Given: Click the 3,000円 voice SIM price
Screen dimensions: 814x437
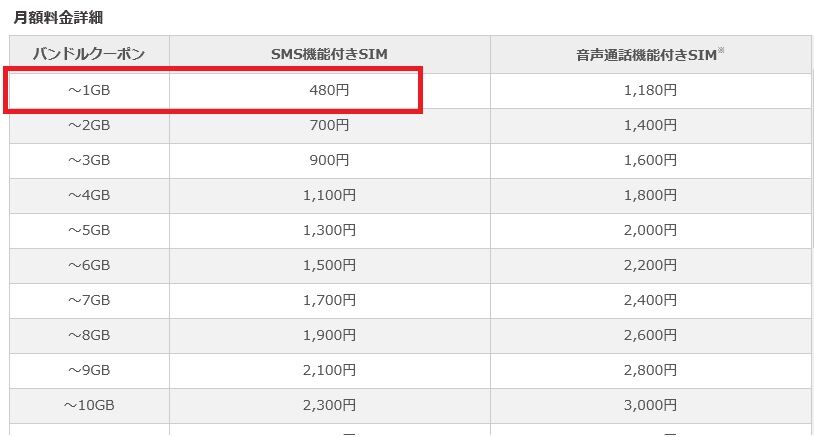Looking at the screenshot, I should (x=650, y=405).
